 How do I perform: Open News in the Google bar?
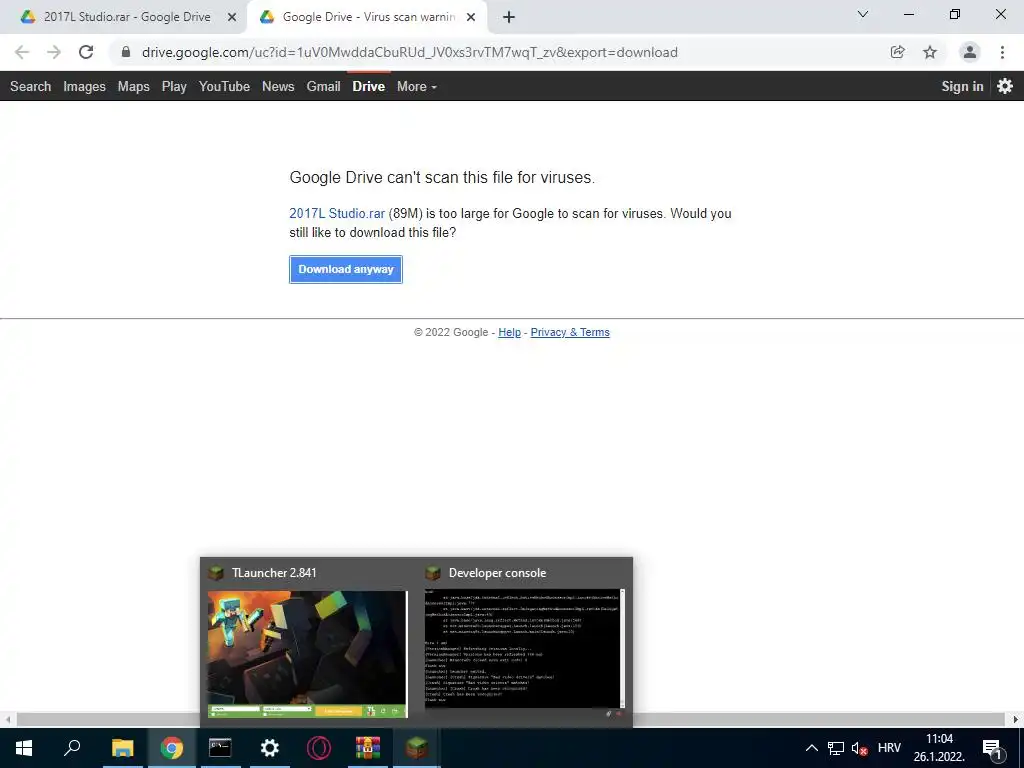coord(278,86)
